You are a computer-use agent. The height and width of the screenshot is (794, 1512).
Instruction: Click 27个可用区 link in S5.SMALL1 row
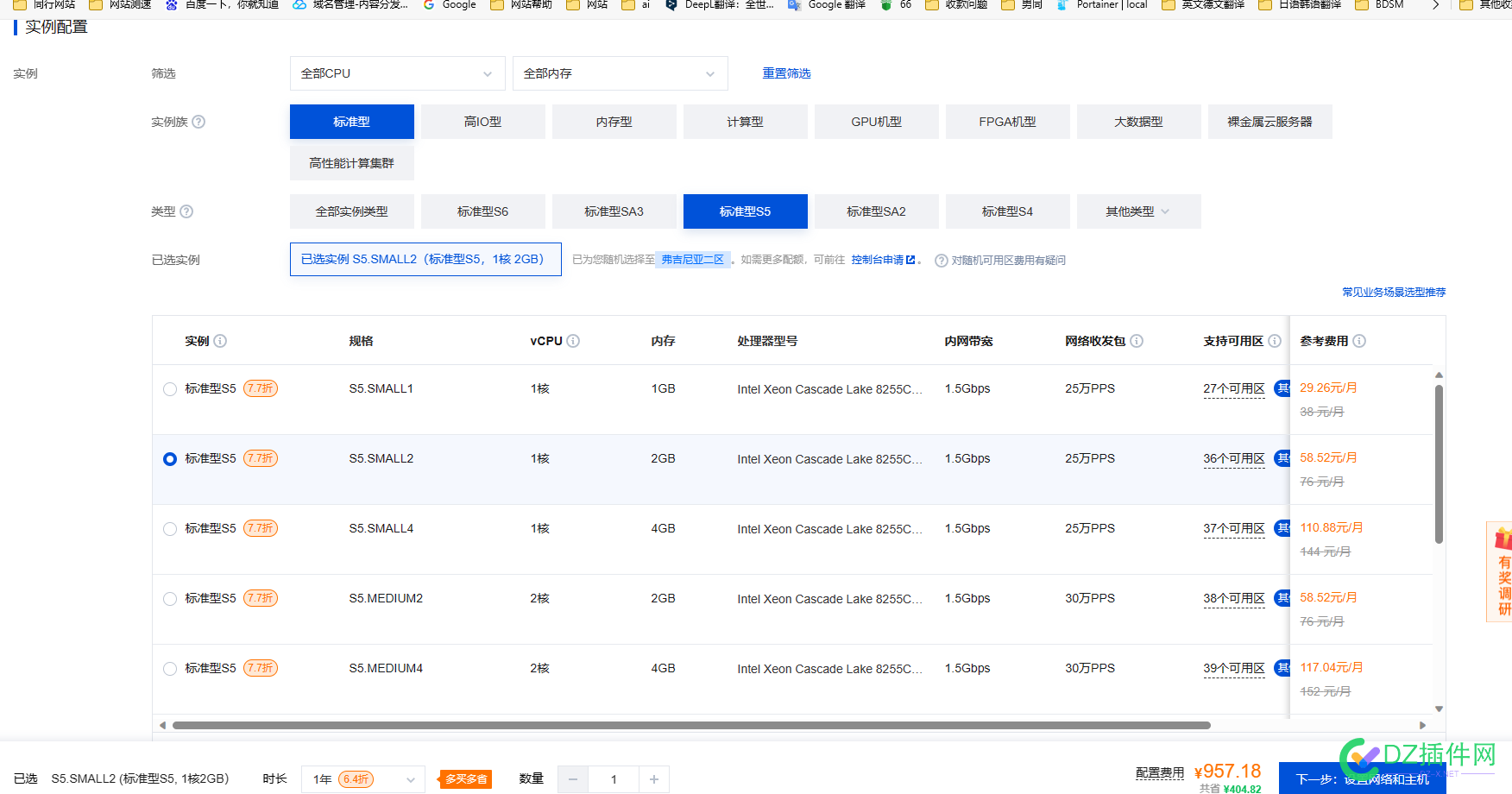(1234, 388)
